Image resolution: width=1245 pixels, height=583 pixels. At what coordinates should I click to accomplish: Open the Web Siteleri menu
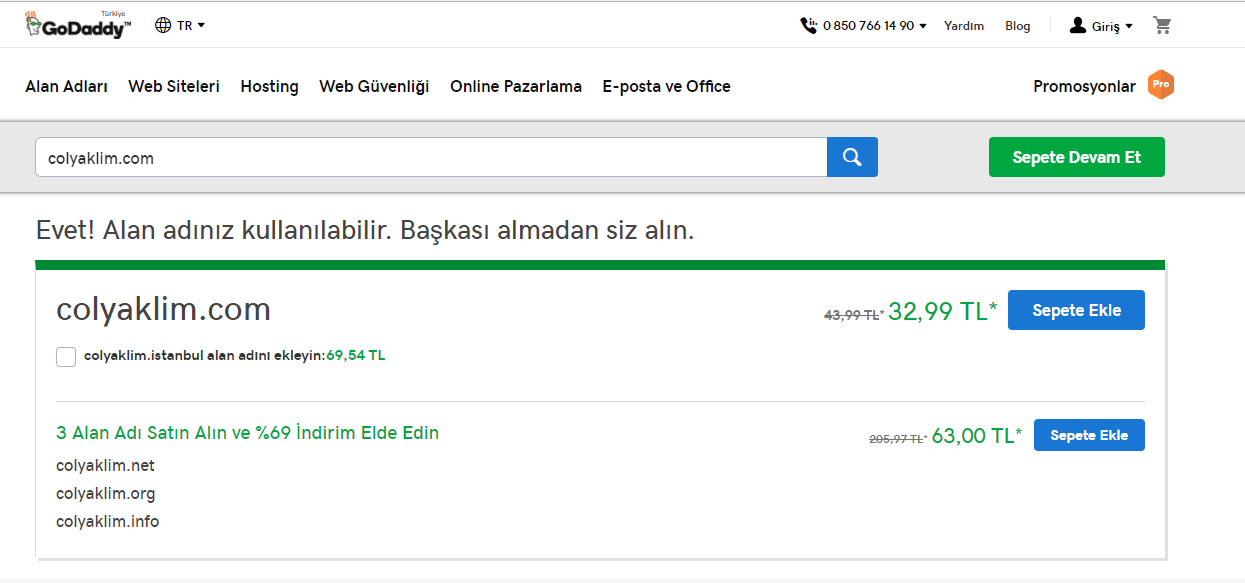[x=174, y=86]
